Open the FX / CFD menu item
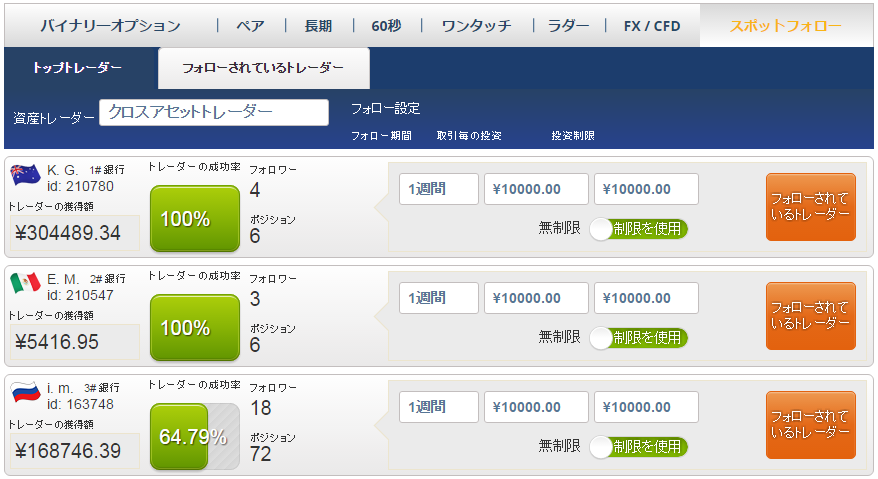The image size is (878, 479). [652, 26]
